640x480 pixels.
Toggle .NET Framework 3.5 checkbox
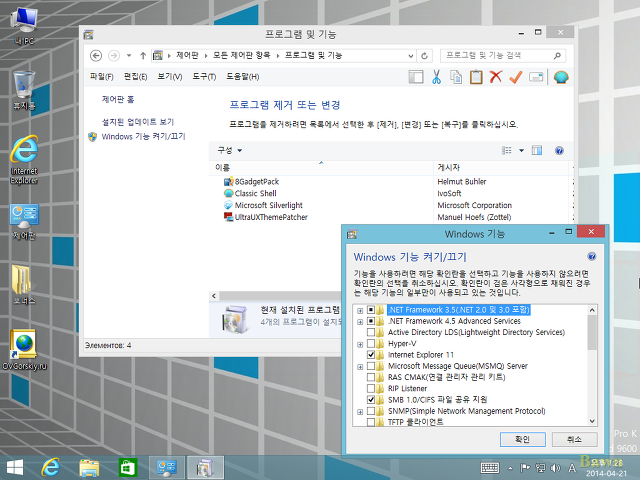pos(371,310)
